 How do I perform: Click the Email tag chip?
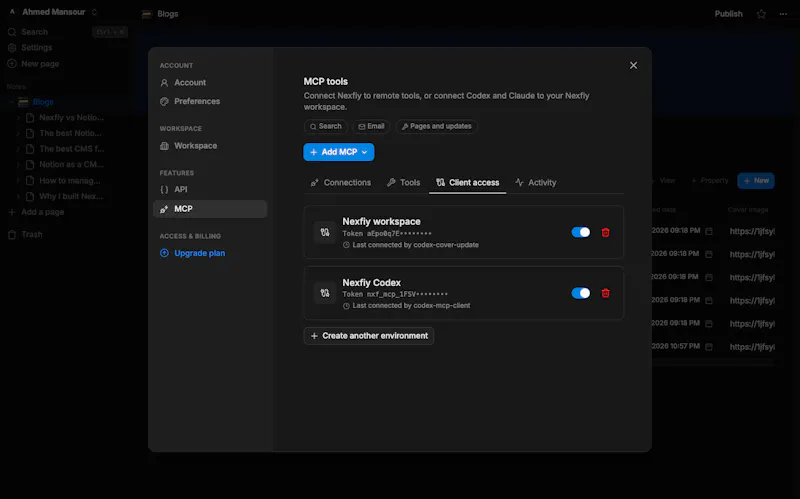point(371,127)
